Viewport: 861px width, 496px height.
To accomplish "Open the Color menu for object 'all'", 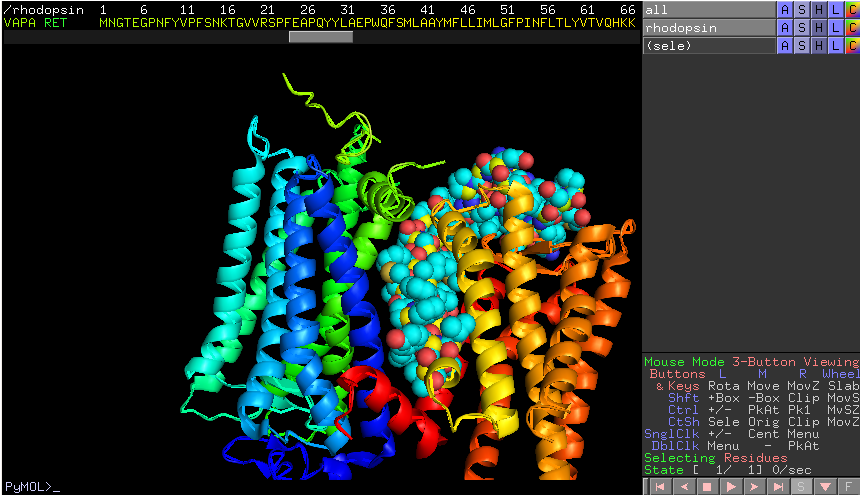I will [x=852, y=10].
